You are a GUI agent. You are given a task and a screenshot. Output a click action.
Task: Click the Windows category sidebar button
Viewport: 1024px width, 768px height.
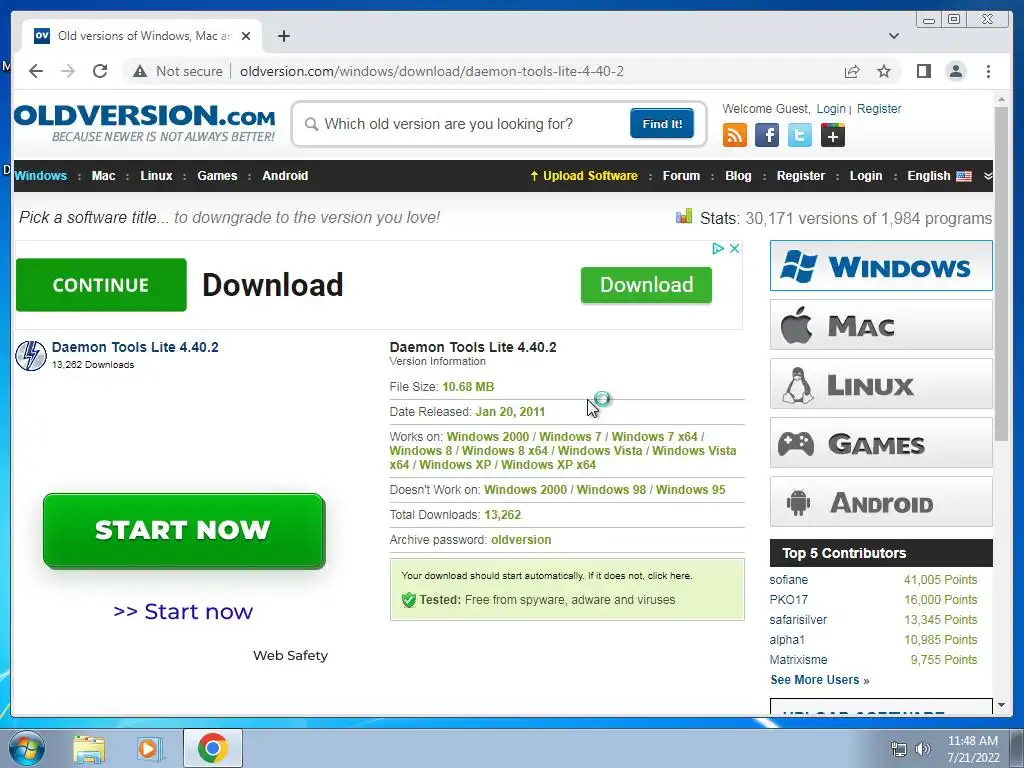point(881,266)
